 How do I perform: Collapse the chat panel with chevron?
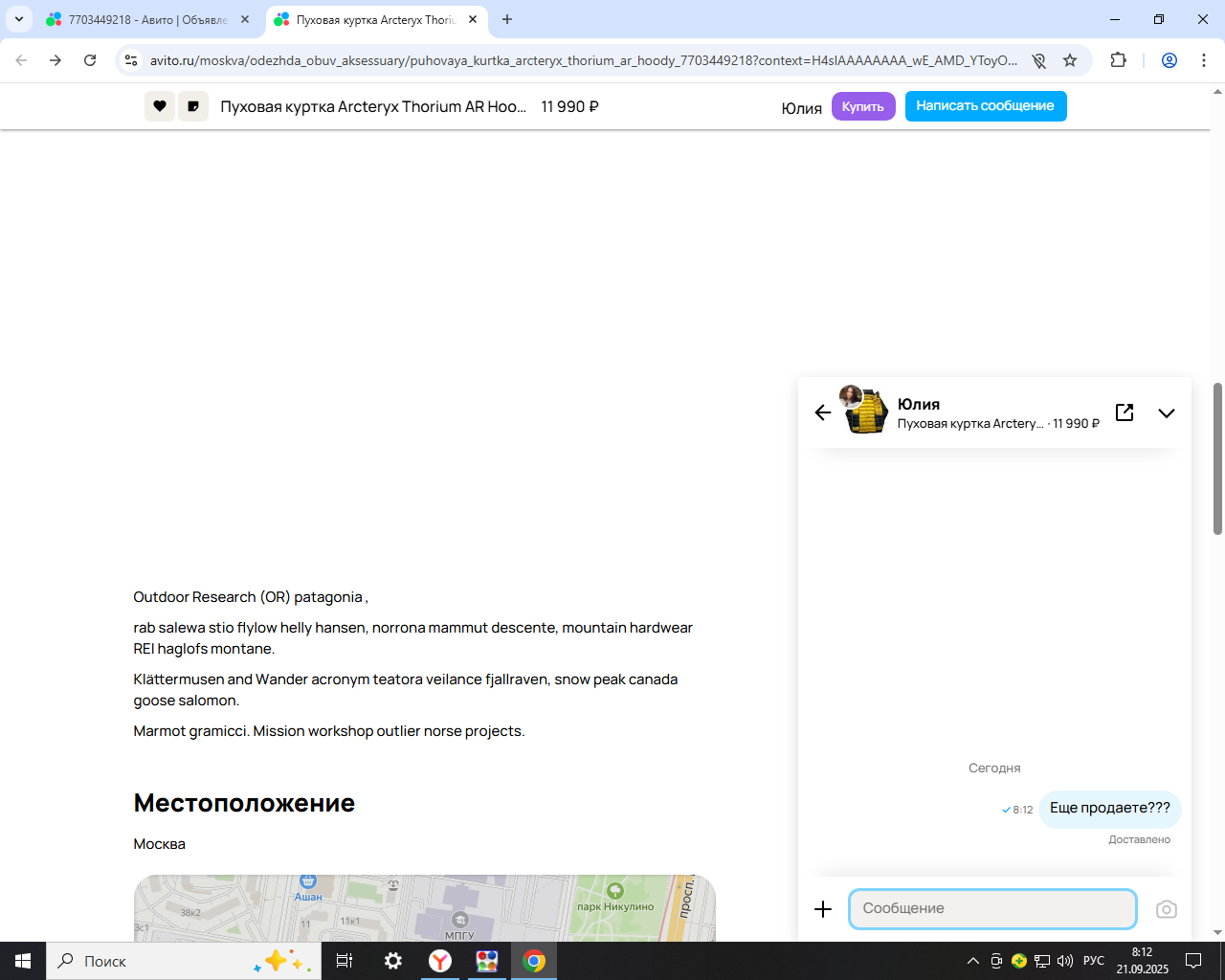coord(1167,413)
